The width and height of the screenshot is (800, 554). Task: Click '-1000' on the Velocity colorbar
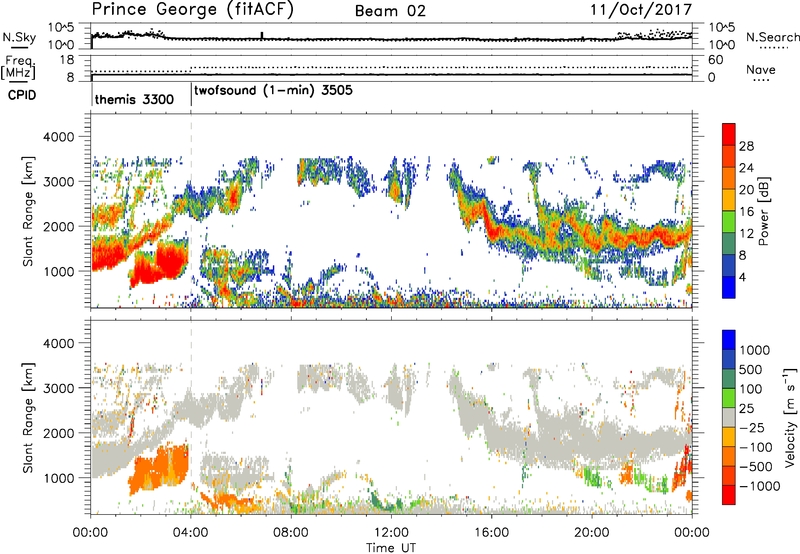(x=760, y=486)
